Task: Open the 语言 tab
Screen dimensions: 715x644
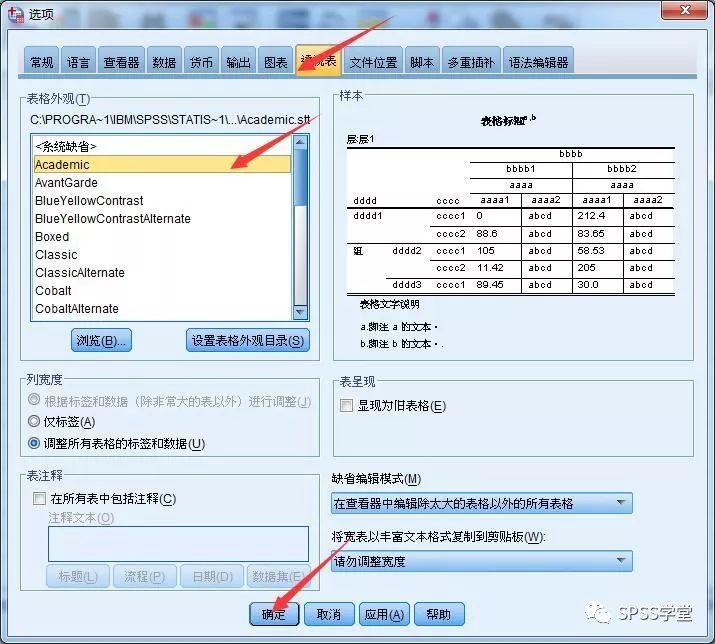Action: click(x=78, y=62)
